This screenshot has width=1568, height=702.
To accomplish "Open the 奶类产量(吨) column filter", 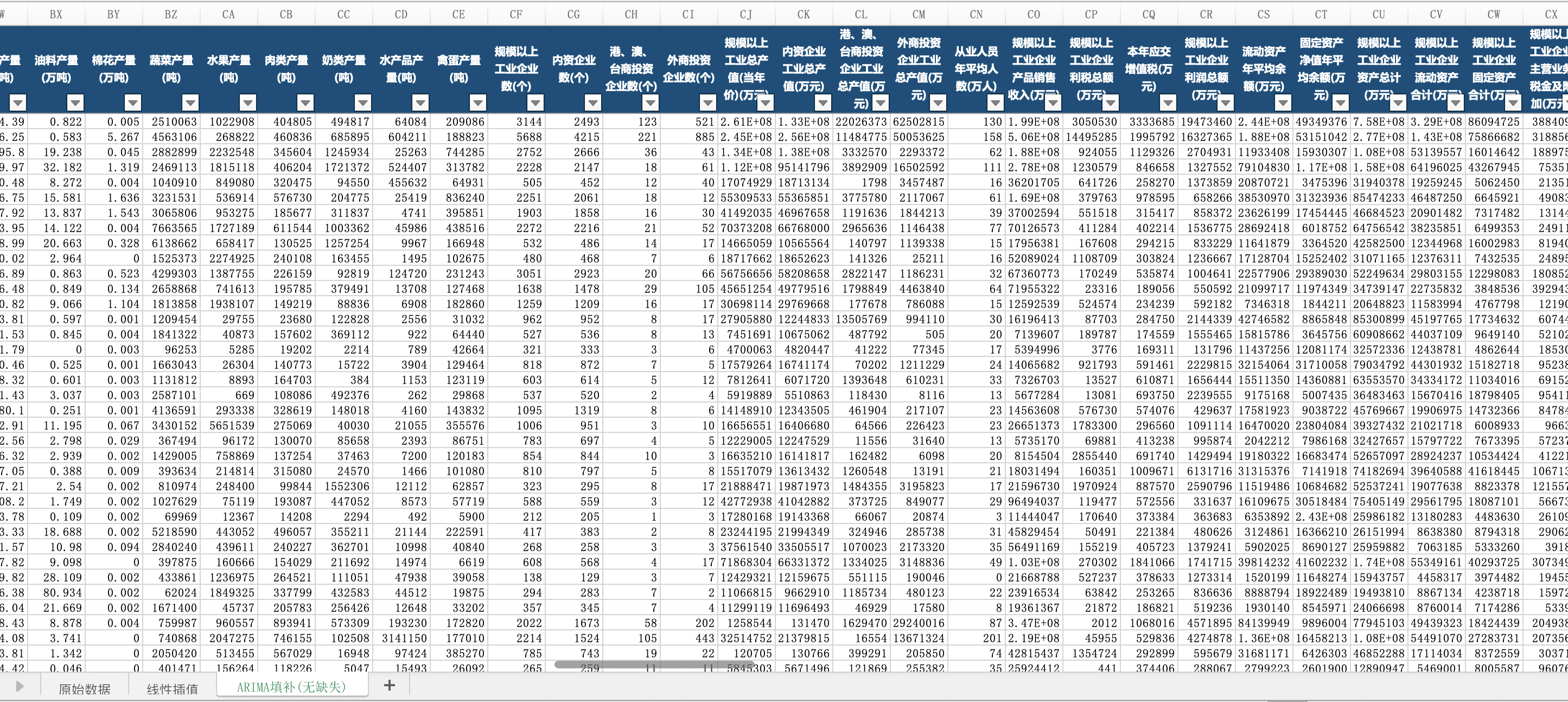I will (x=364, y=103).
